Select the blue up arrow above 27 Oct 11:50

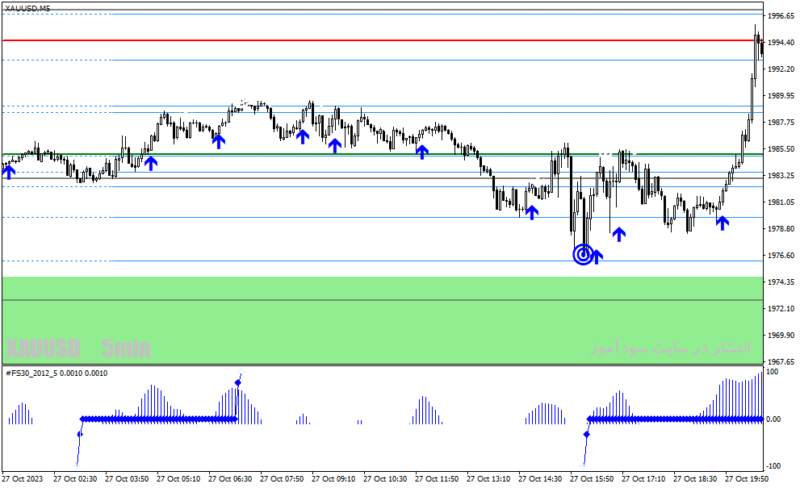421,152
